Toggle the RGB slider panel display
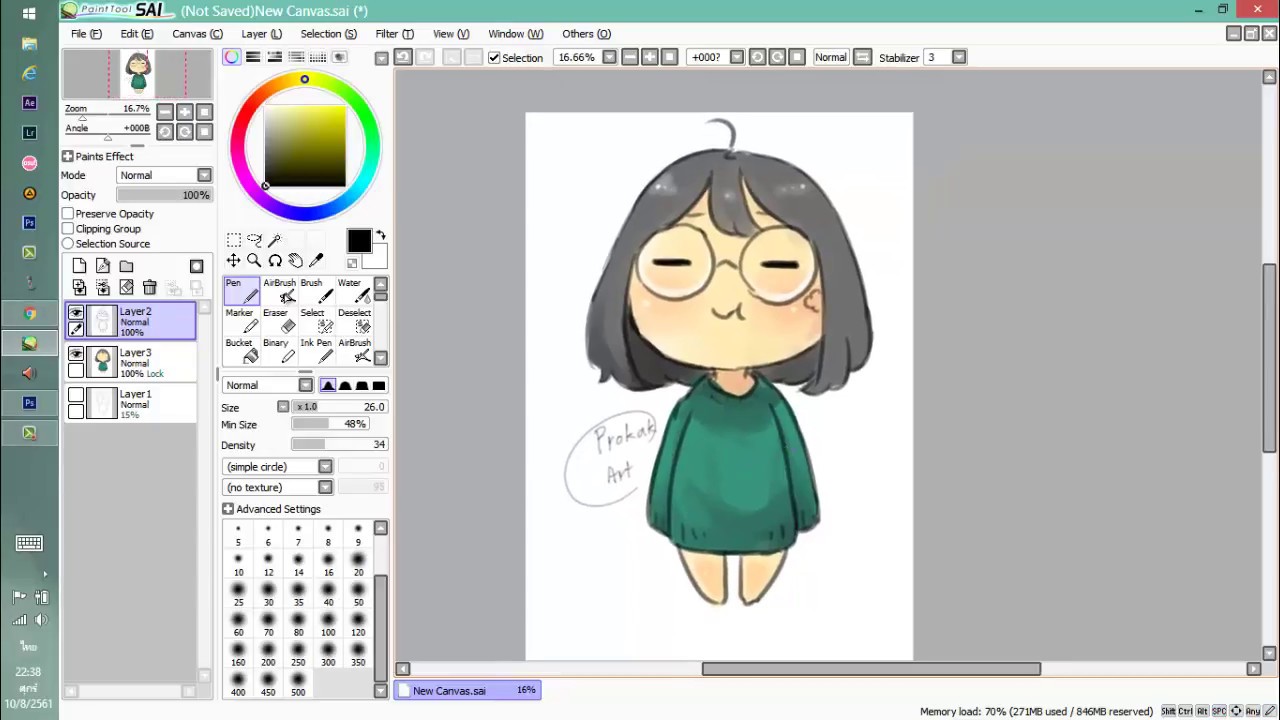Screen dimensions: 1280x720 [x=253, y=57]
